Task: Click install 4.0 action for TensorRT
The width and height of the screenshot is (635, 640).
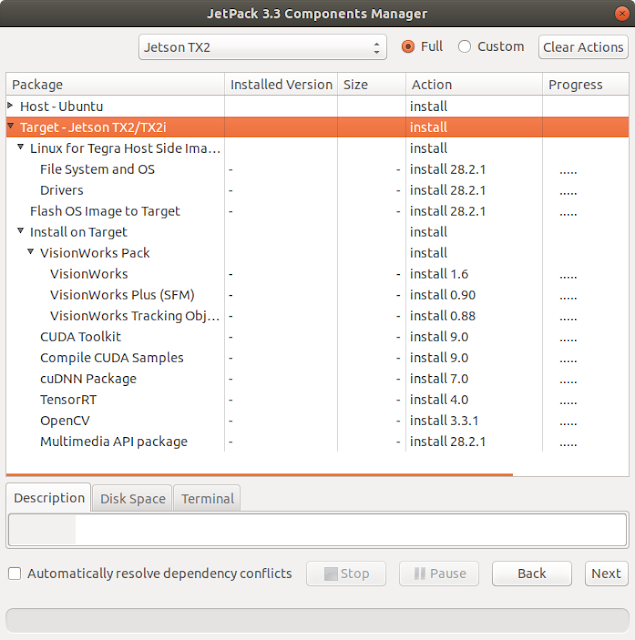Action: pyautogui.click(x=439, y=400)
